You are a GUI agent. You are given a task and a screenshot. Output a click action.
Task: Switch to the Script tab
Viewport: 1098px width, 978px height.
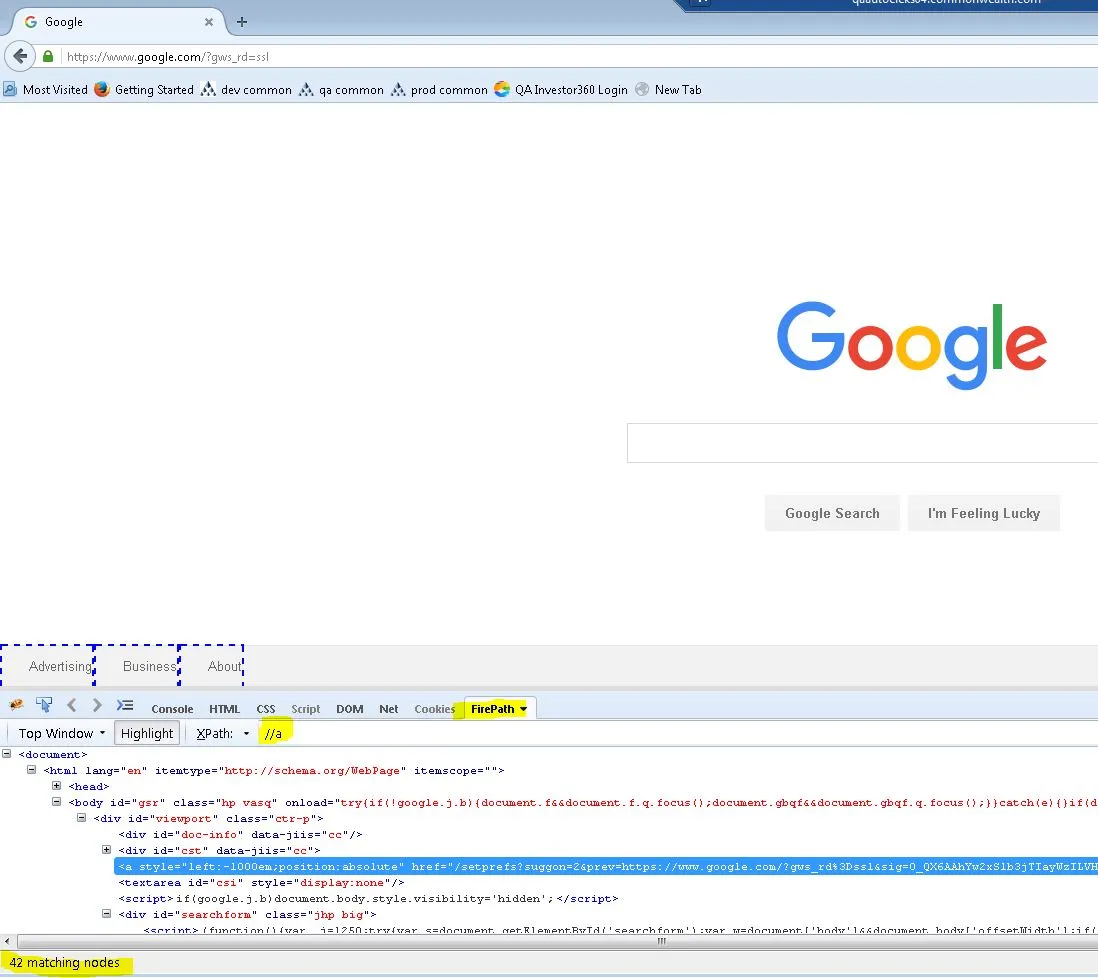click(x=305, y=709)
